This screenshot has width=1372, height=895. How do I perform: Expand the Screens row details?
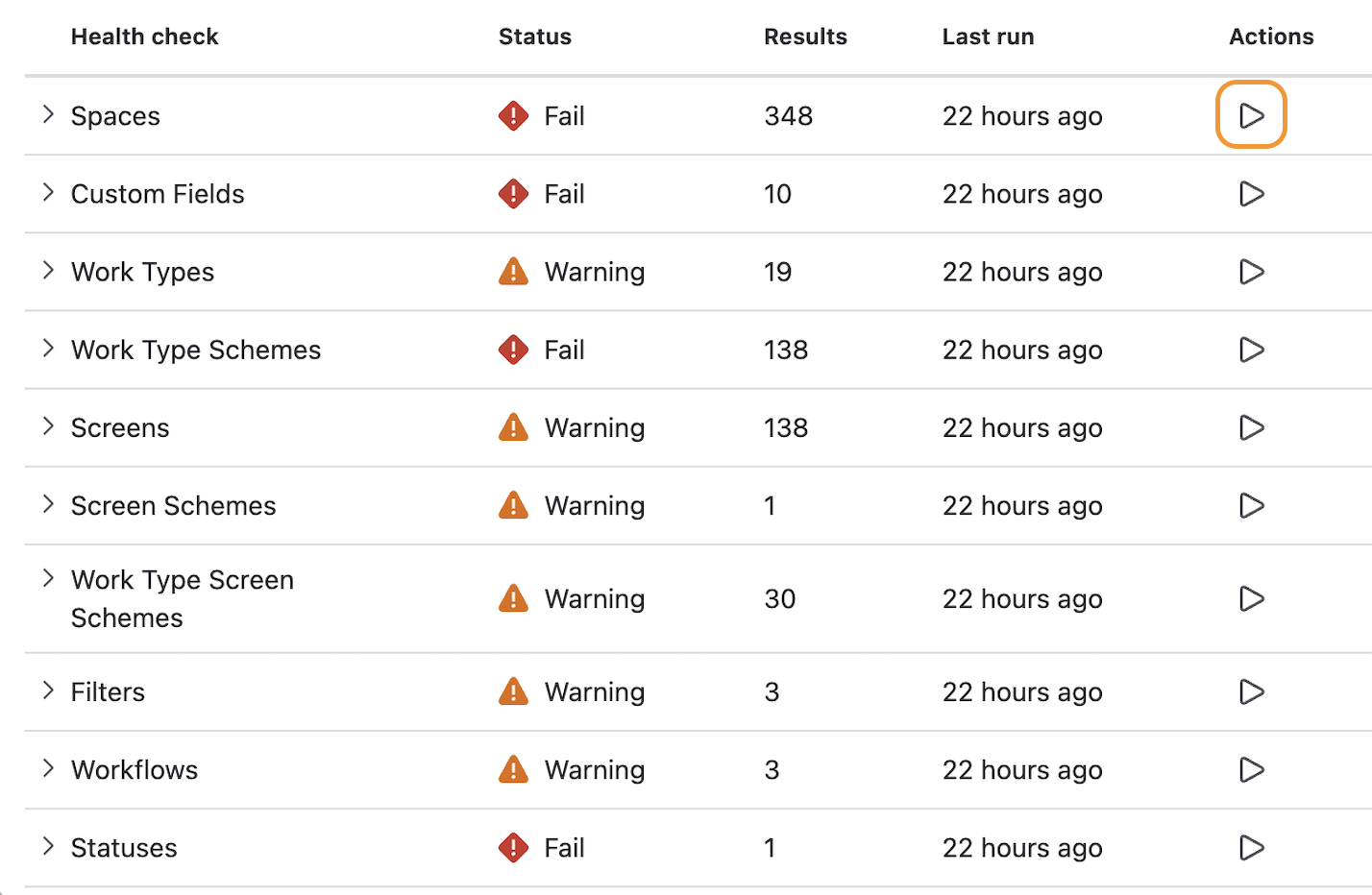[48, 425]
